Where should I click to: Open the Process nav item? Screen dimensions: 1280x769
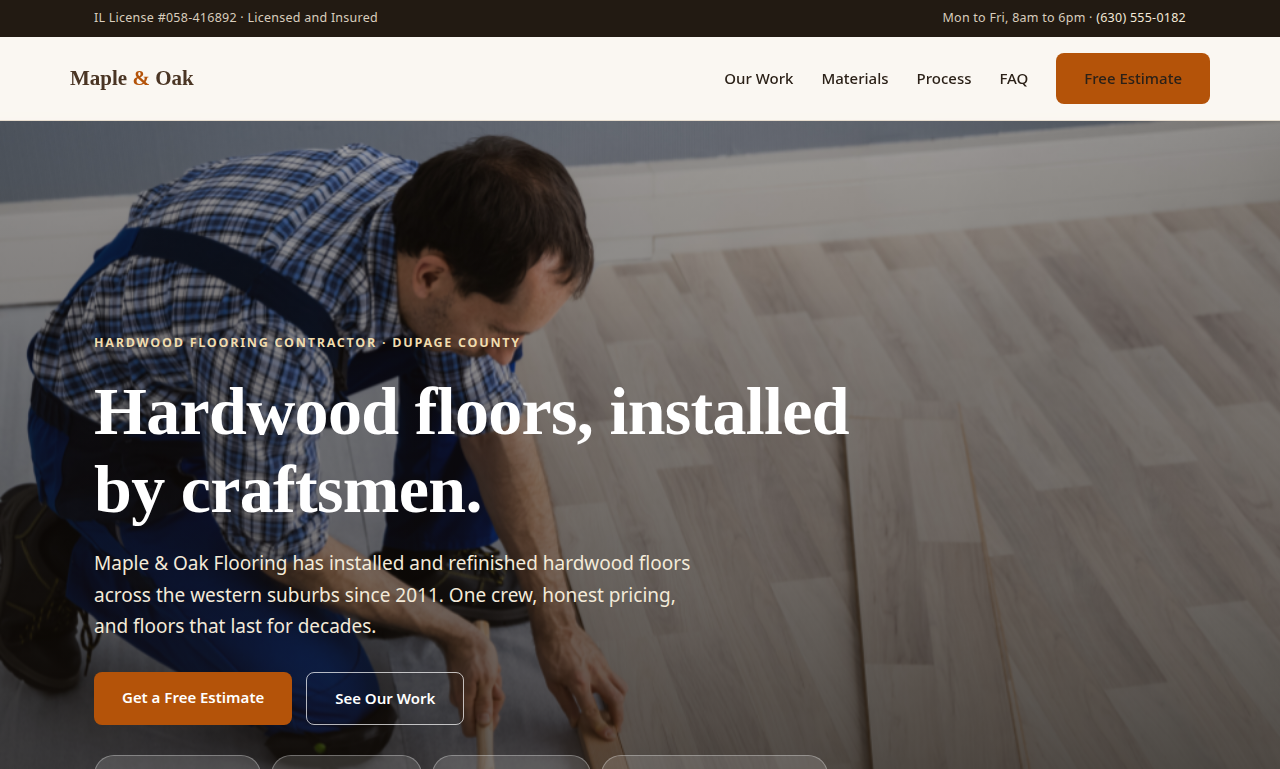944,79
